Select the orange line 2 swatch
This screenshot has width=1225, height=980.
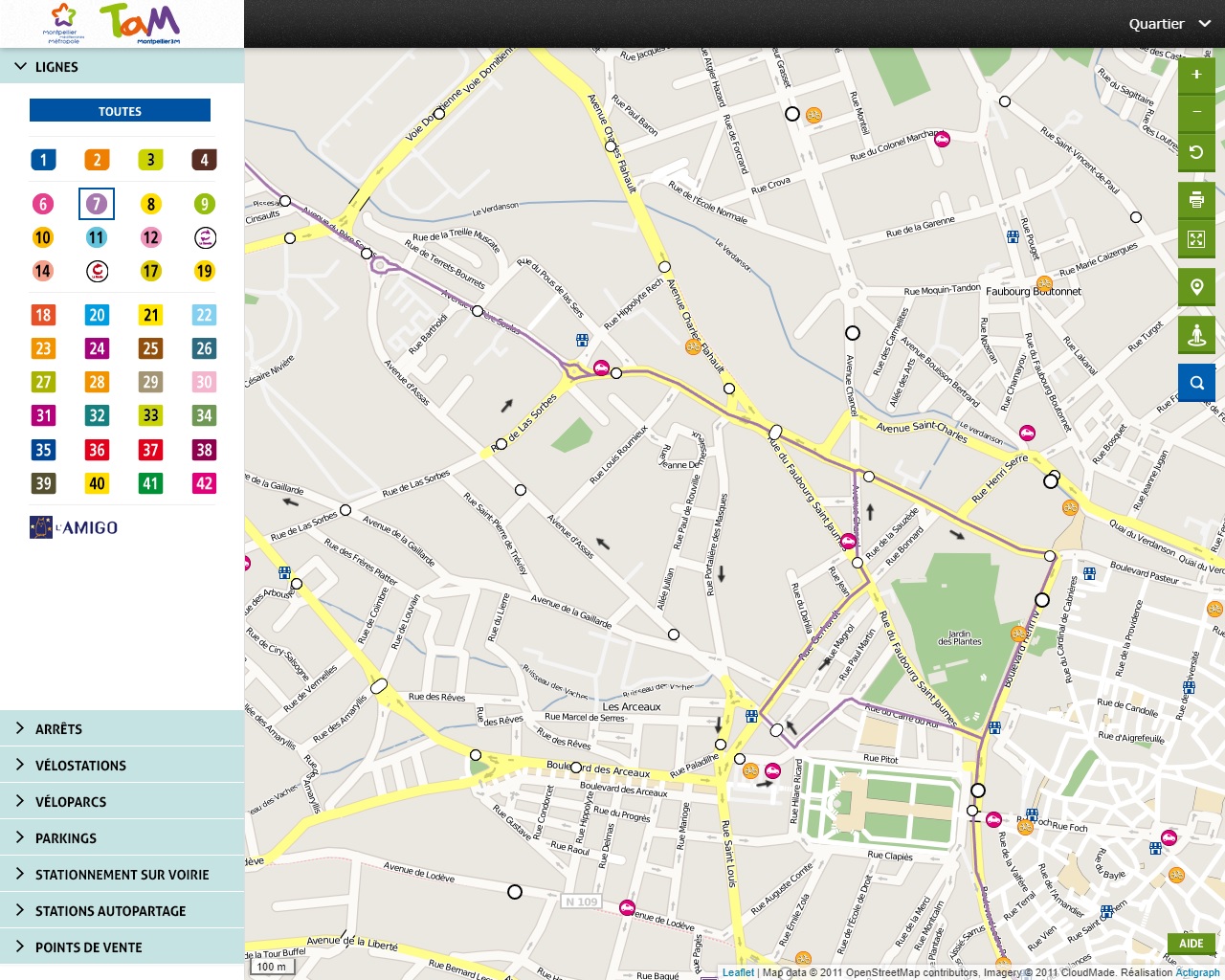point(97,160)
